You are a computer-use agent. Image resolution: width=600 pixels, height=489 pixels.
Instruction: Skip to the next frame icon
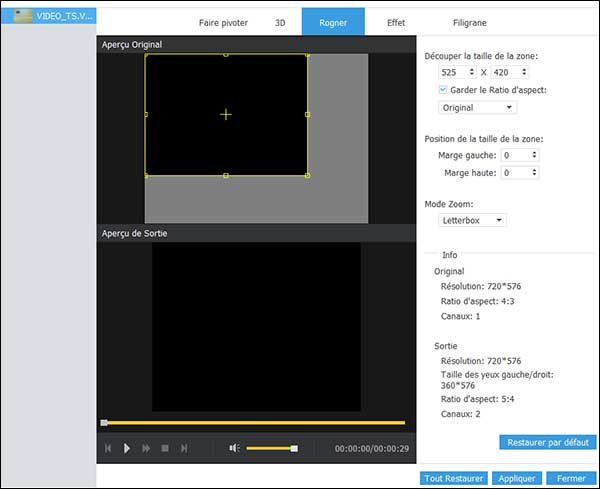point(184,448)
